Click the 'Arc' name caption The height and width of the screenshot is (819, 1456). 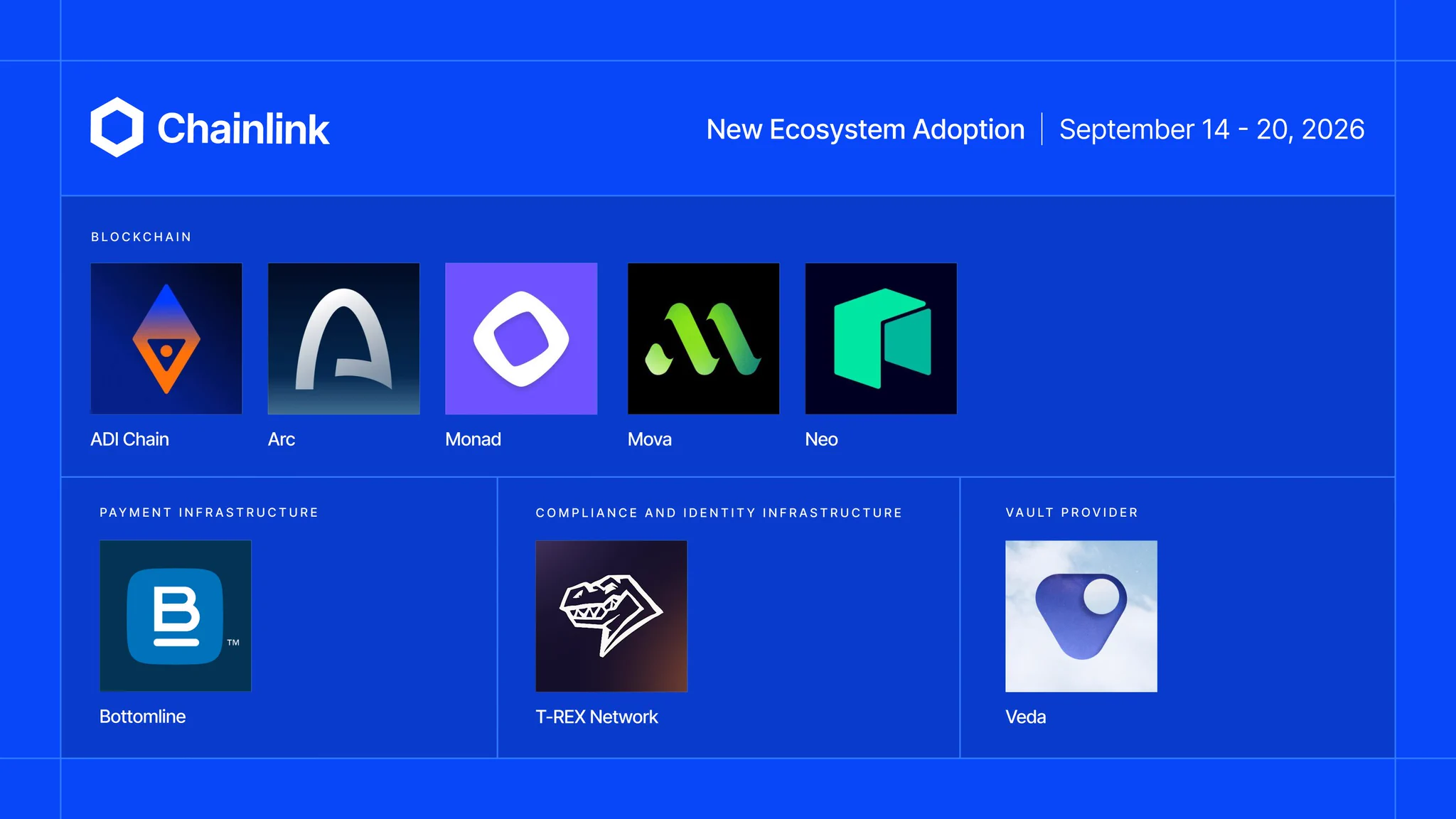[x=282, y=439]
